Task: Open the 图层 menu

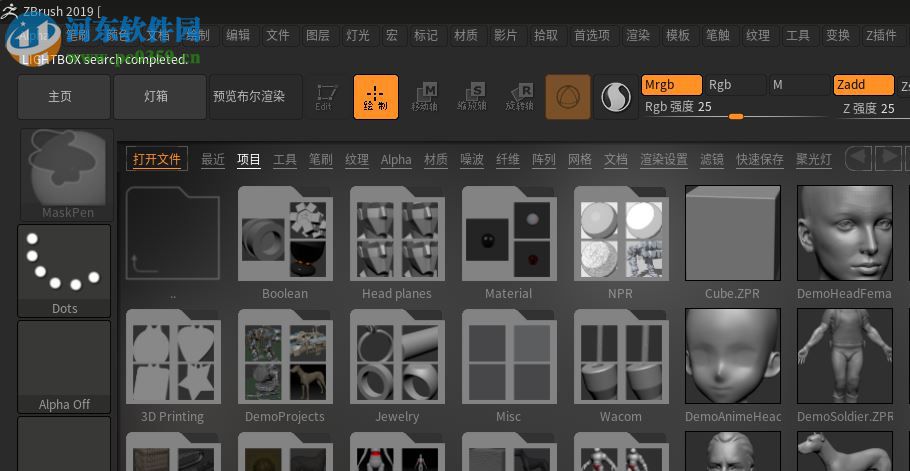Action: pos(317,35)
